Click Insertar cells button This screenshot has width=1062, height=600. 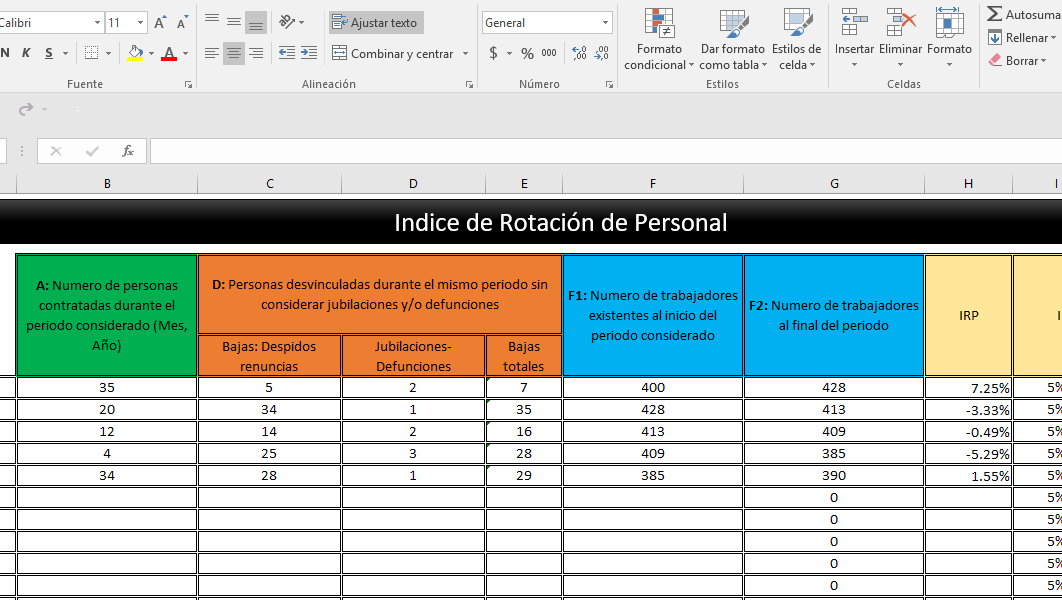coord(854,39)
